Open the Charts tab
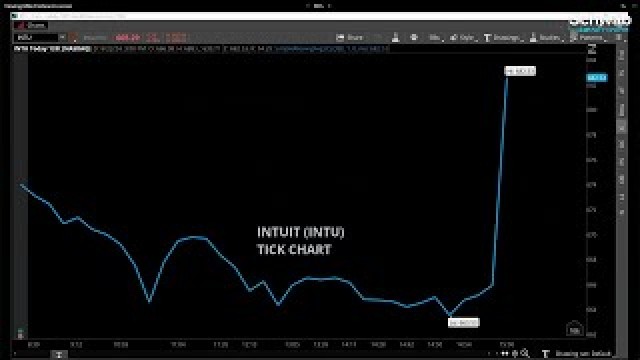 click(31, 26)
